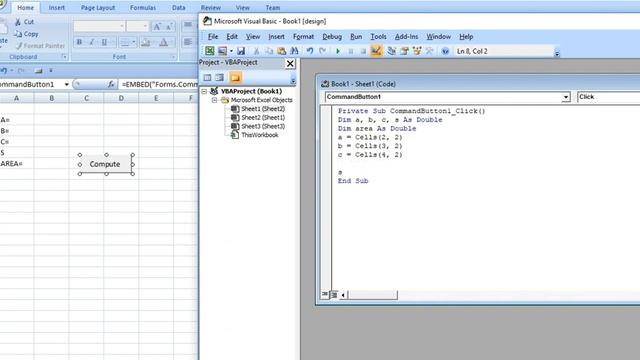
Task: Click View Code icon in Project pane
Action: point(207,78)
